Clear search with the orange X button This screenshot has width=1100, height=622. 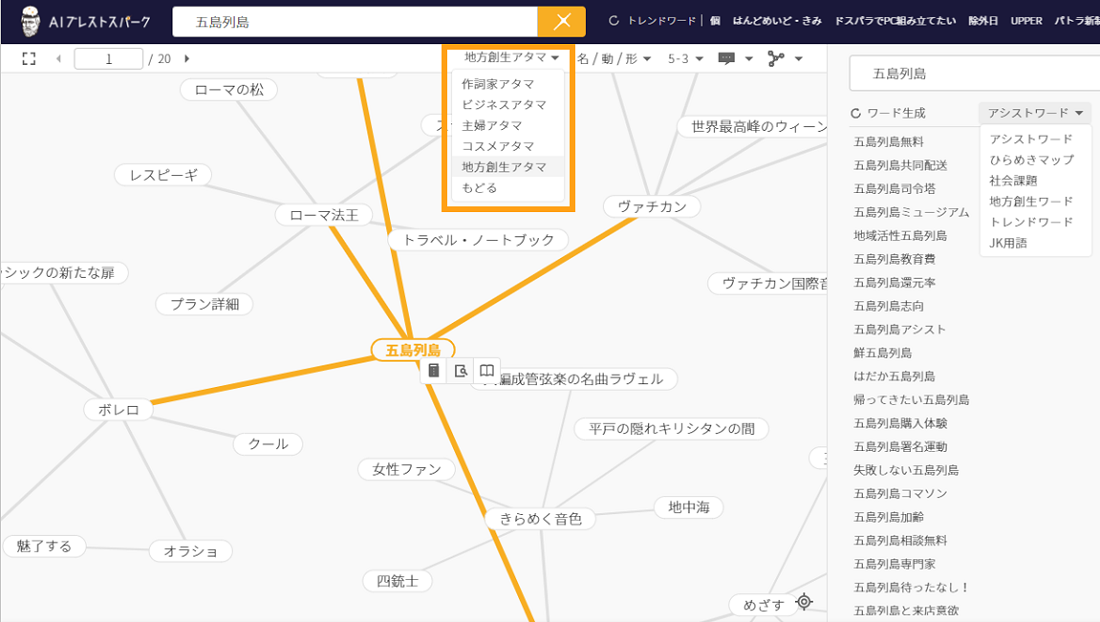(x=562, y=22)
